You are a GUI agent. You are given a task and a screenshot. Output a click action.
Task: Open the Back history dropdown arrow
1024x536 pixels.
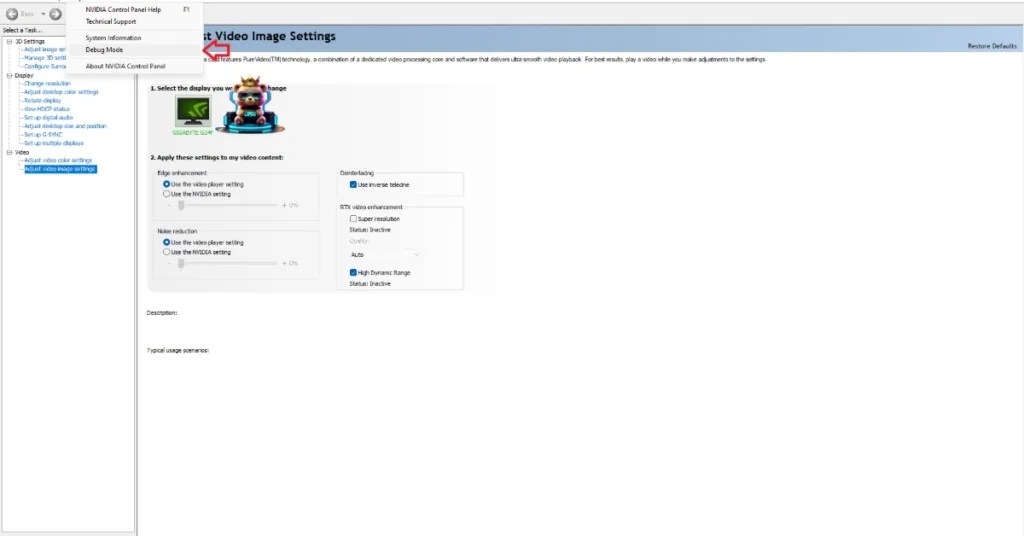pos(43,14)
